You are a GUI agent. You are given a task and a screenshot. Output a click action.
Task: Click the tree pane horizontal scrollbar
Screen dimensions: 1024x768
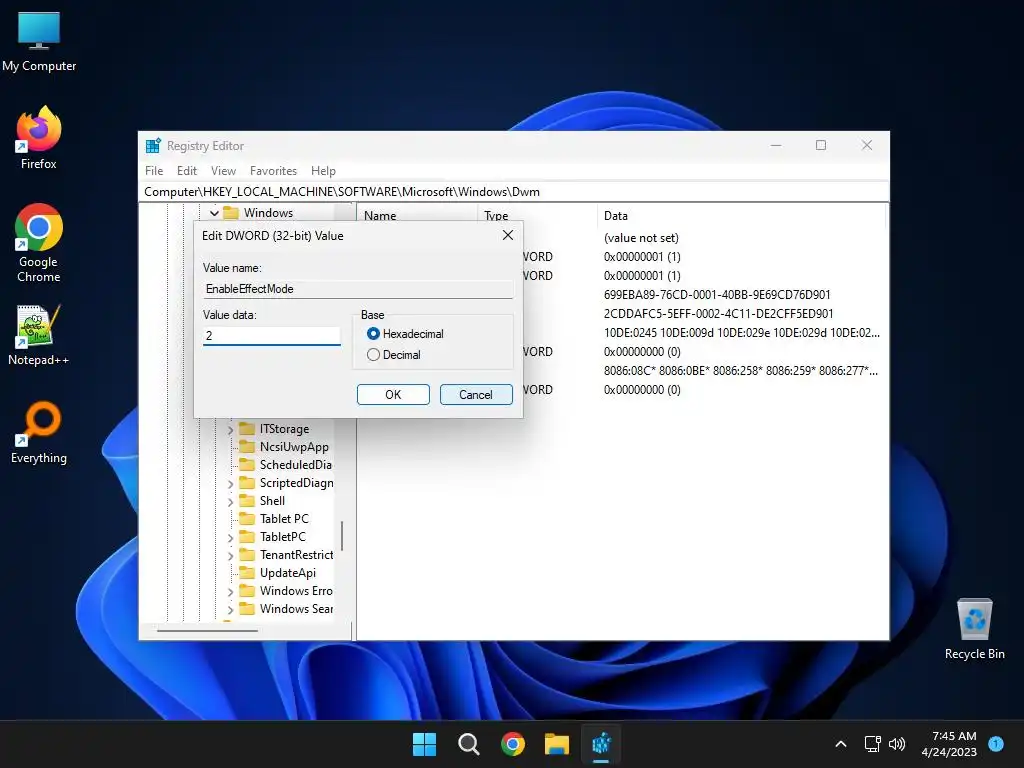tap(208, 631)
